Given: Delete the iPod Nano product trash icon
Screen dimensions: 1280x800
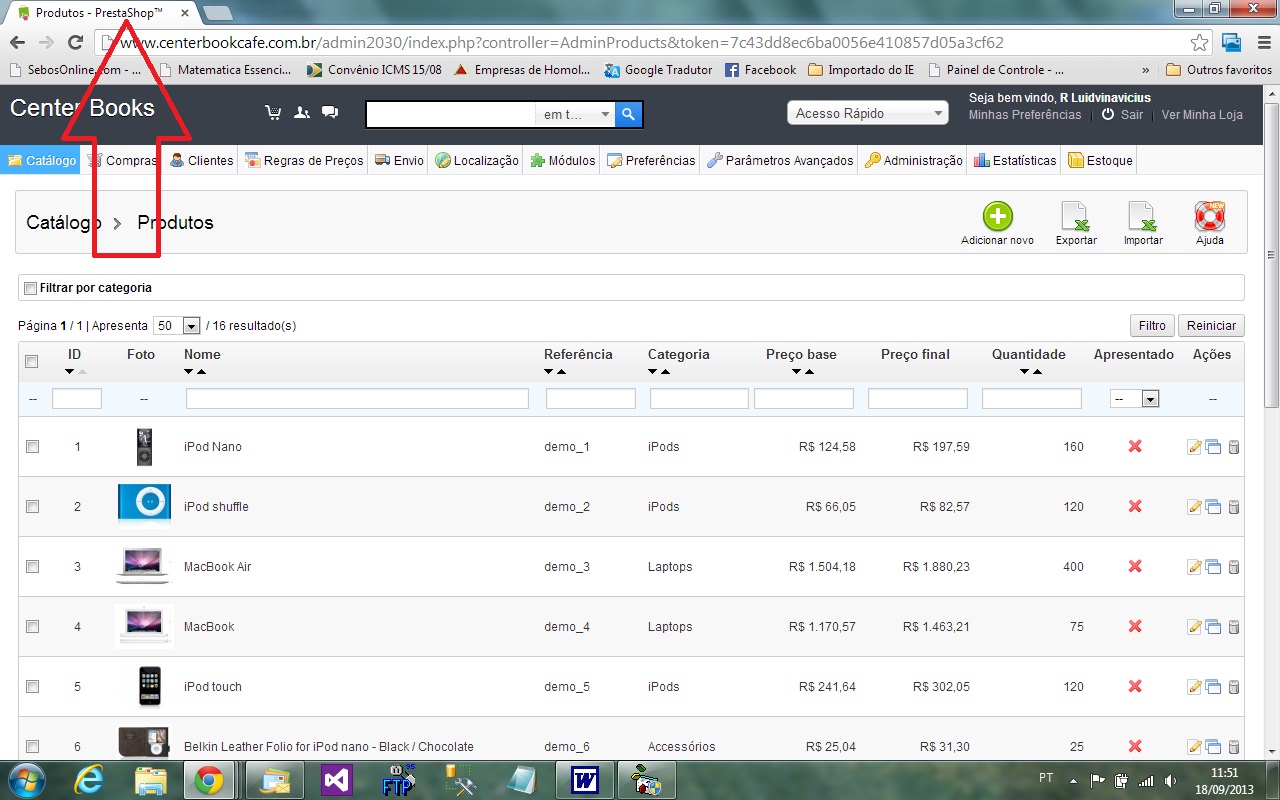Looking at the screenshot, I should [1233, 447].
